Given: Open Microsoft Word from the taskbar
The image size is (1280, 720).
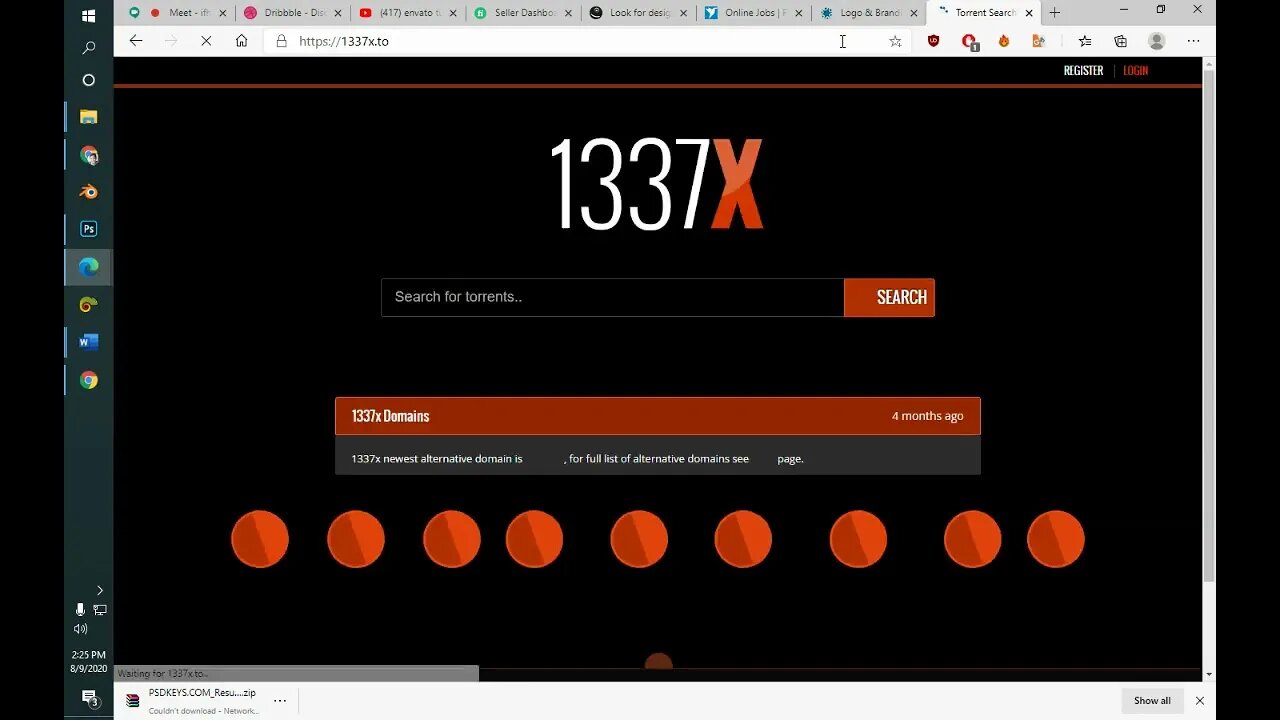Looking at the screenshot, I should [x=88, y=342].
